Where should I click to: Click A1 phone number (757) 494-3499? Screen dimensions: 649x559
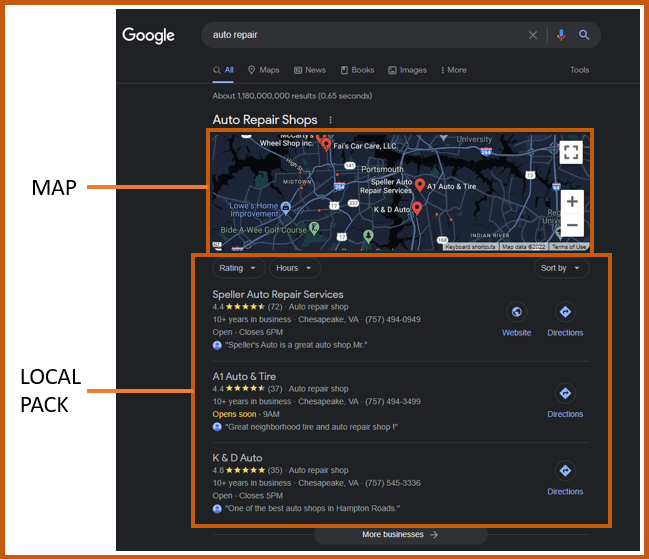point(393,401)
